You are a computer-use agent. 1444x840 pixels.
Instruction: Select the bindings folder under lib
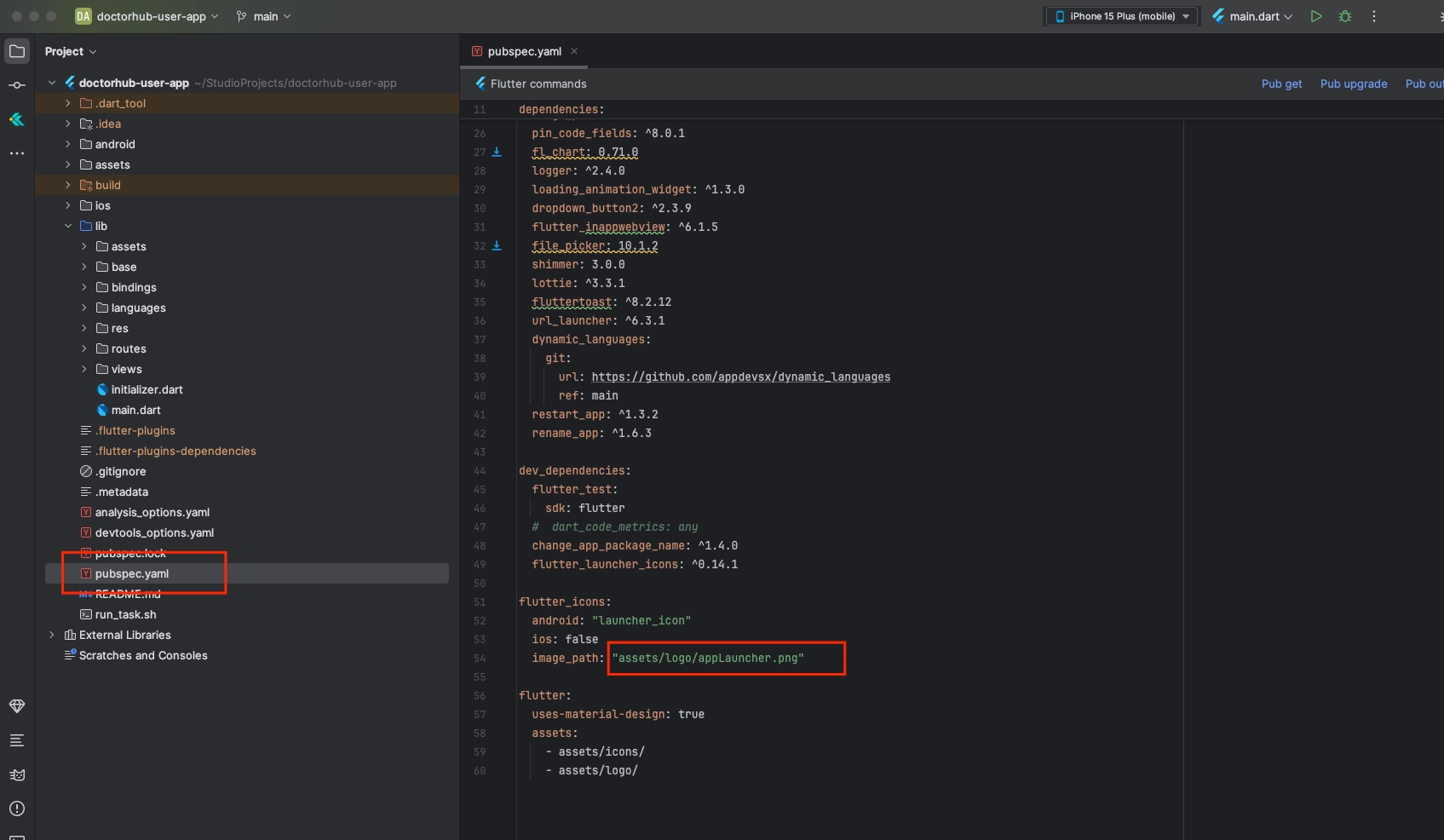[134, 287]
